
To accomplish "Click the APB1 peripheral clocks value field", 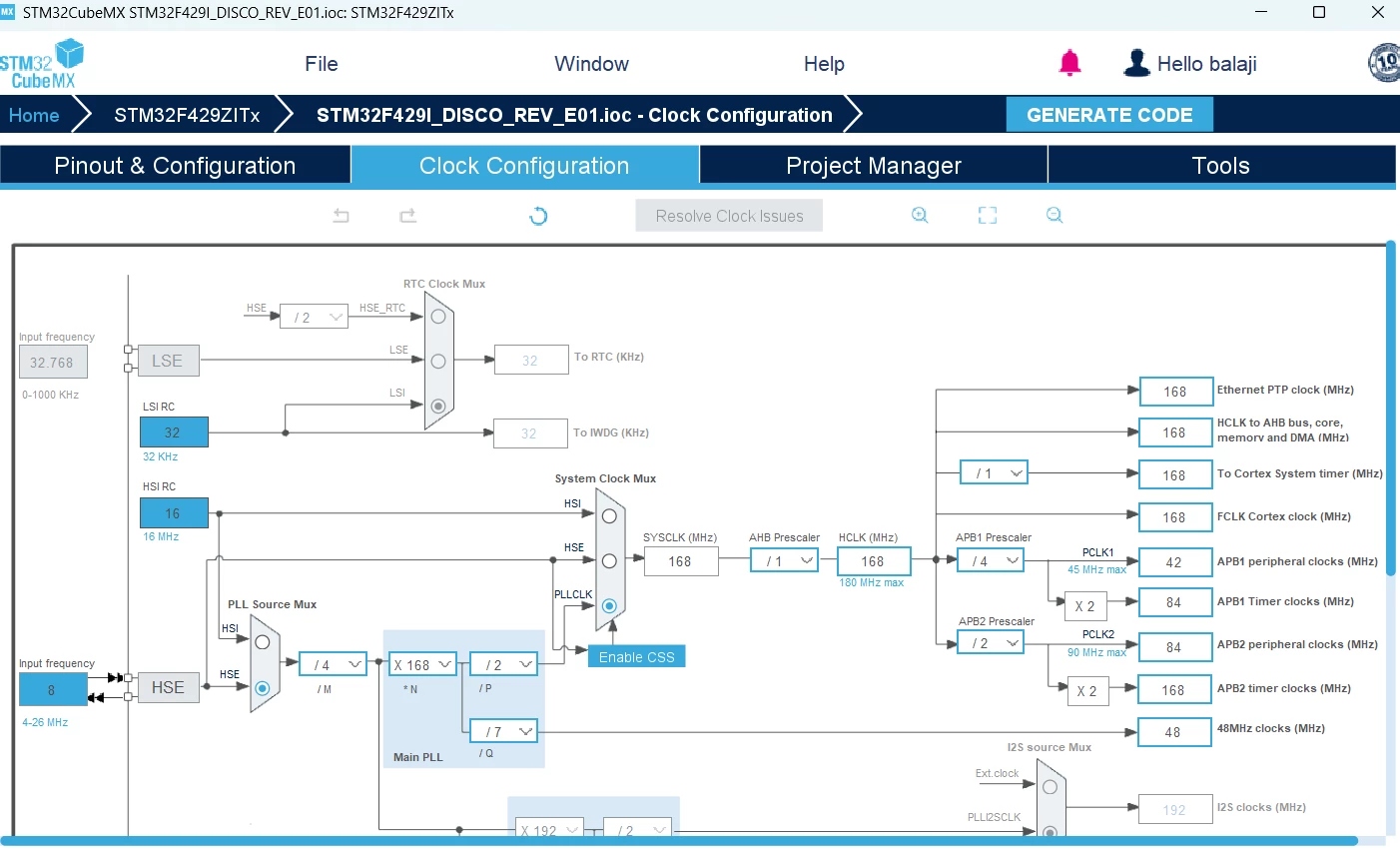I will coord(1174,562).
